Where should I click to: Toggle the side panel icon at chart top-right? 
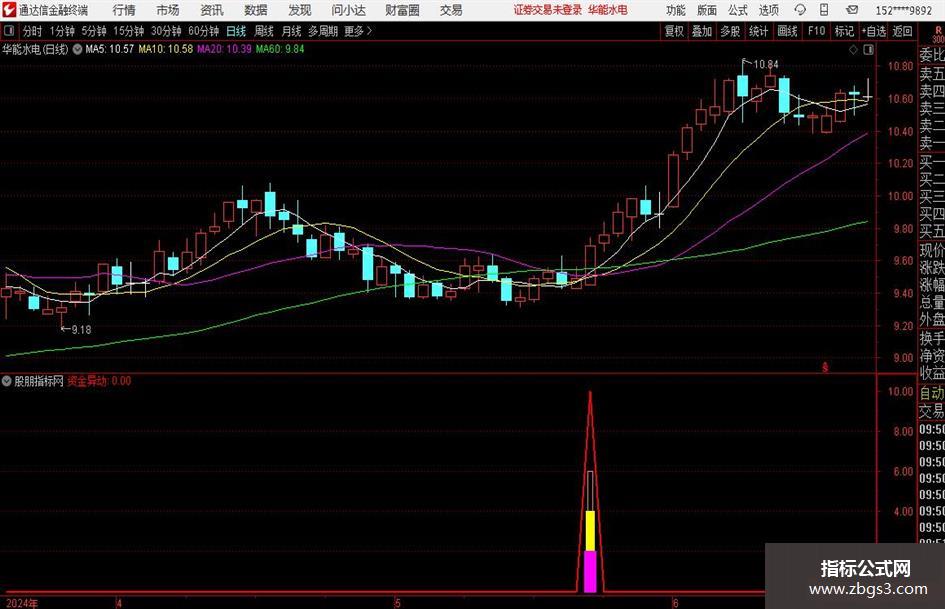[868, 50]
